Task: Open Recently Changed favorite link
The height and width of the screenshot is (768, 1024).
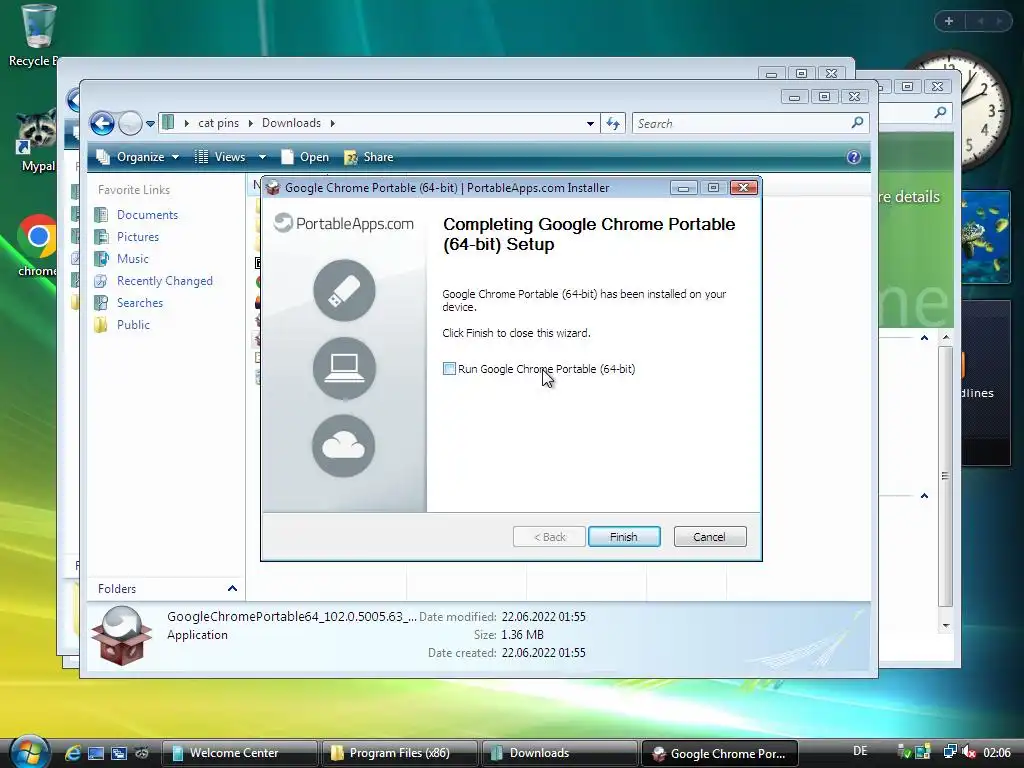Action: (165, 281)
